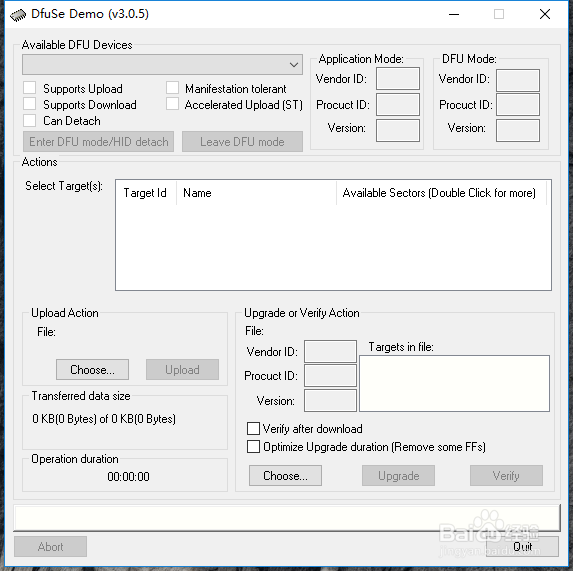Click the Name column header
Screen dimensions: 573x571
[256, 193]
